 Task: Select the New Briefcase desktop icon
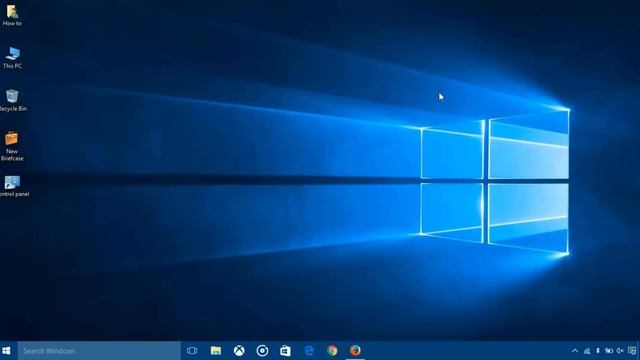pyautogui.click(x=12, y=146)
